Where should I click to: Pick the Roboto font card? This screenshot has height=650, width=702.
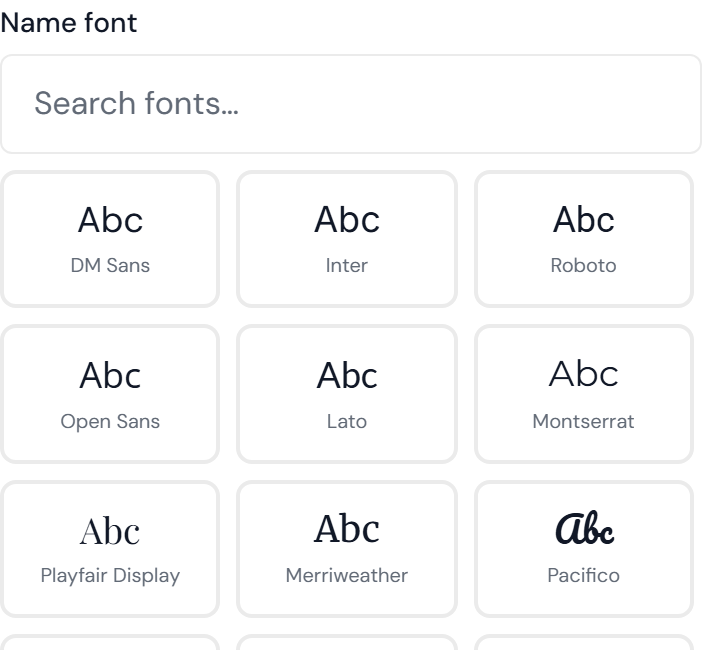coord(584,239)
